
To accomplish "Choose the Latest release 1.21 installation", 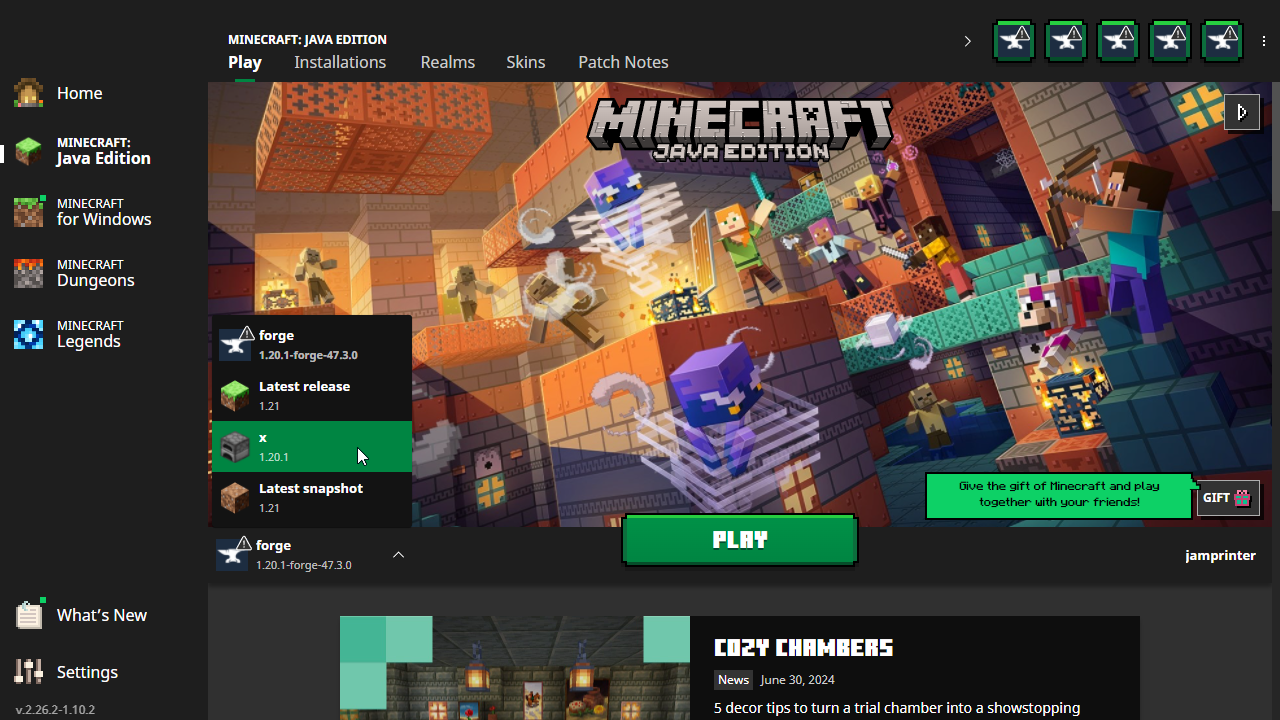I will coord(311,395).
